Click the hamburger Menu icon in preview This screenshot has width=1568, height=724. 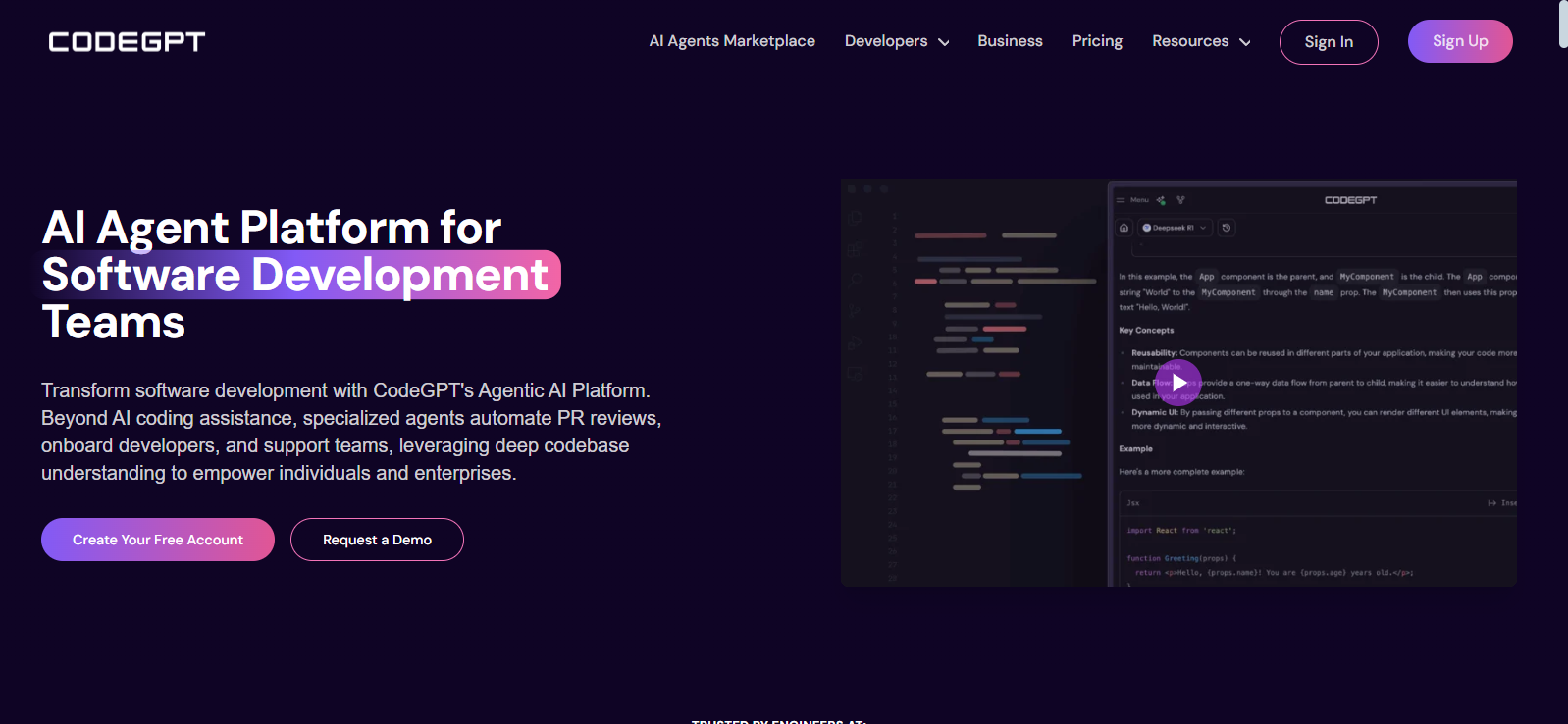click(x=1121, y=200)
